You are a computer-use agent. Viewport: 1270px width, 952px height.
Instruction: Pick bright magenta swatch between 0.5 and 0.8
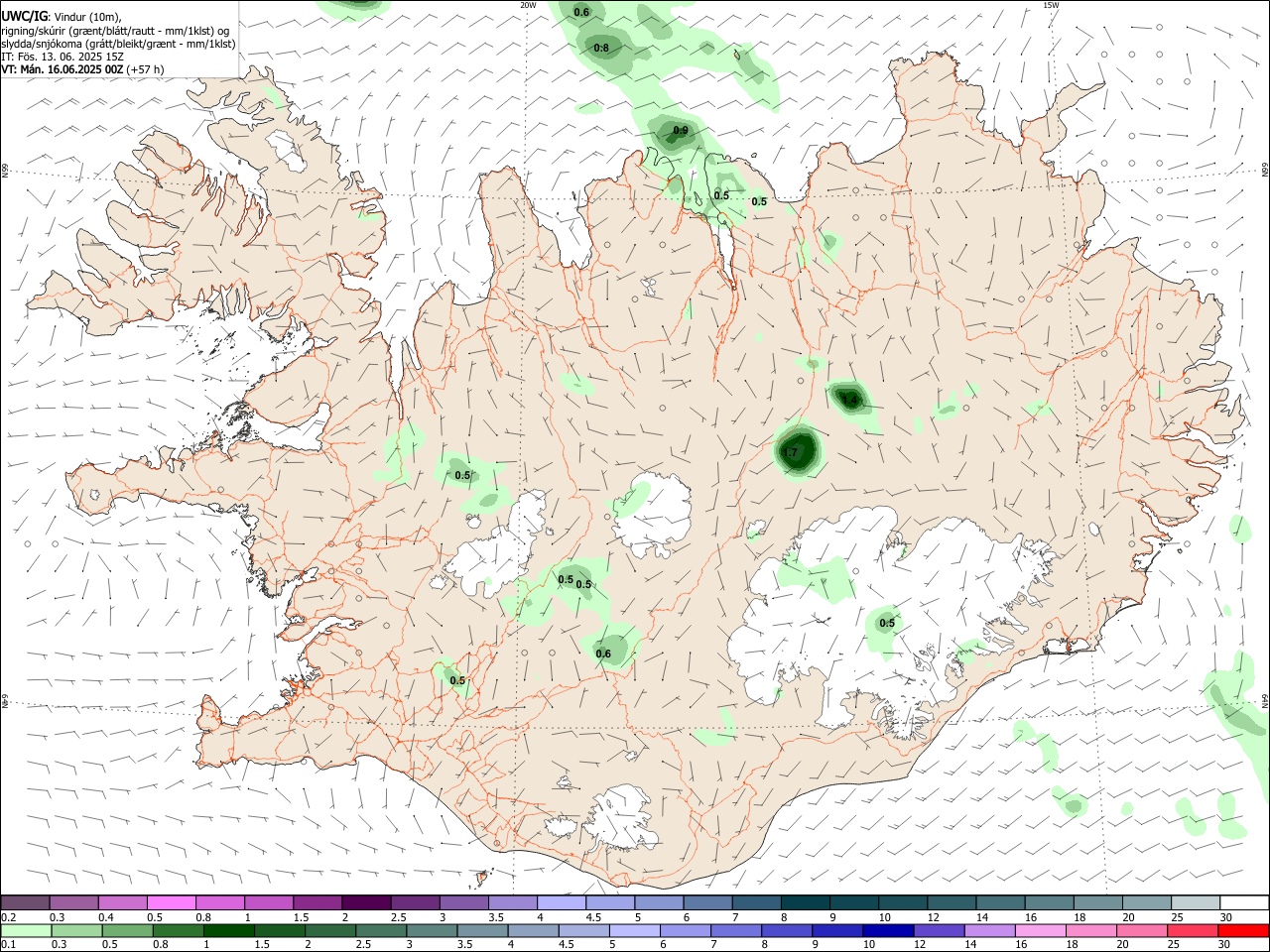coord(172,903)
